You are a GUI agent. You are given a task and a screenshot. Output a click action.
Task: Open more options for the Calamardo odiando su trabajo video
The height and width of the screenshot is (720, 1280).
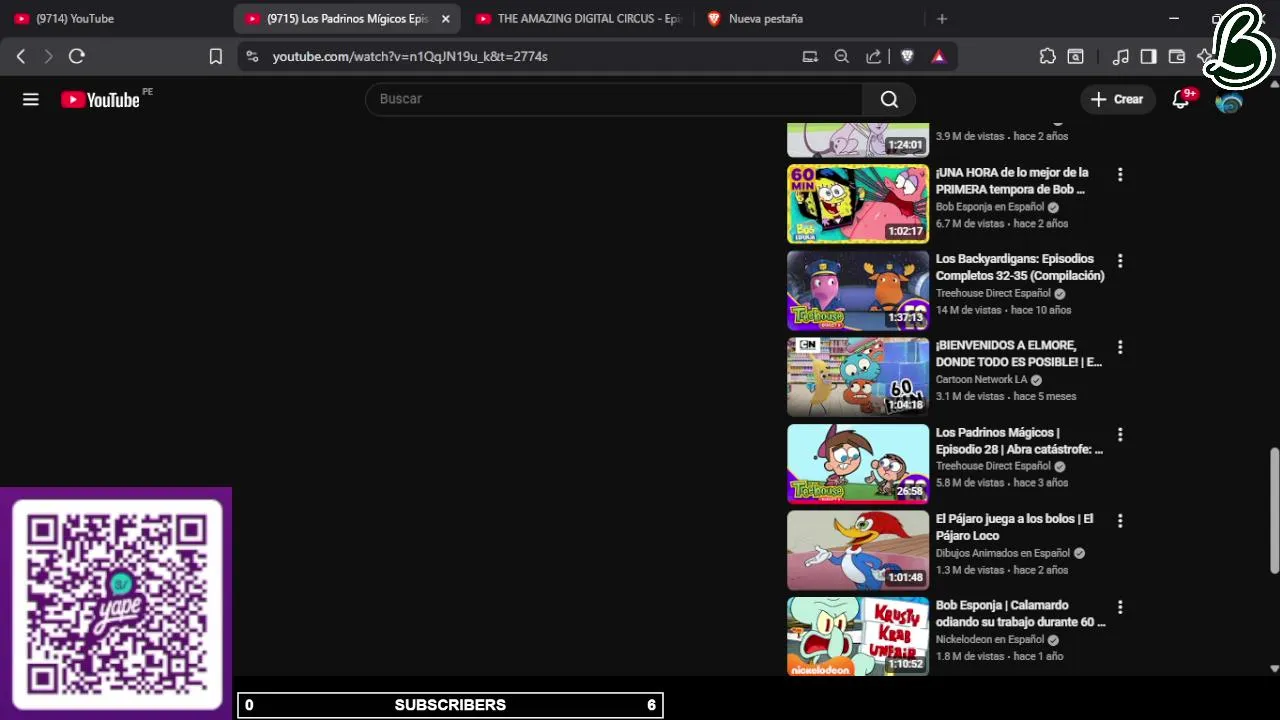coord(1120,608)
